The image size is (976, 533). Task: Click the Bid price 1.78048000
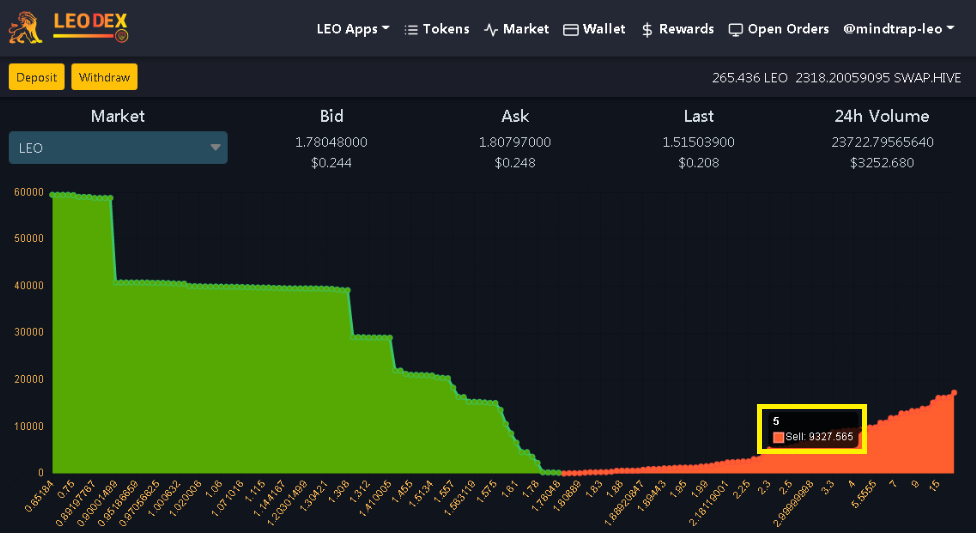point(331,142)
